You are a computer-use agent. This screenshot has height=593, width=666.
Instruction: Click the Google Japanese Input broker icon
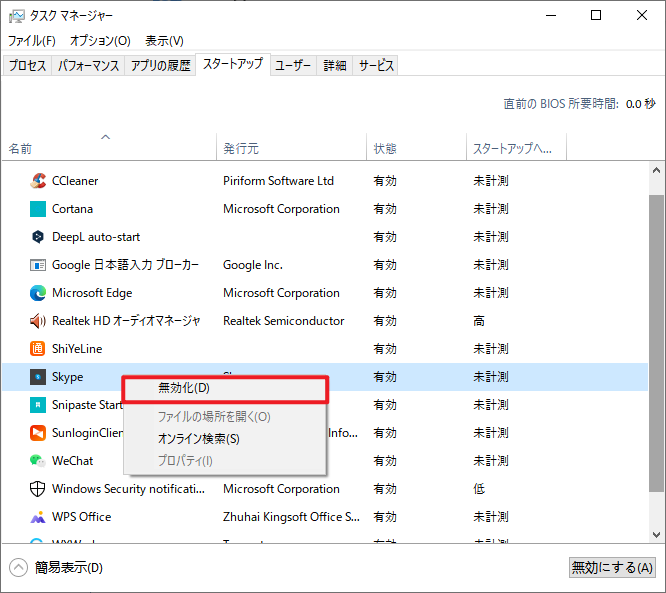pos(38,265)
